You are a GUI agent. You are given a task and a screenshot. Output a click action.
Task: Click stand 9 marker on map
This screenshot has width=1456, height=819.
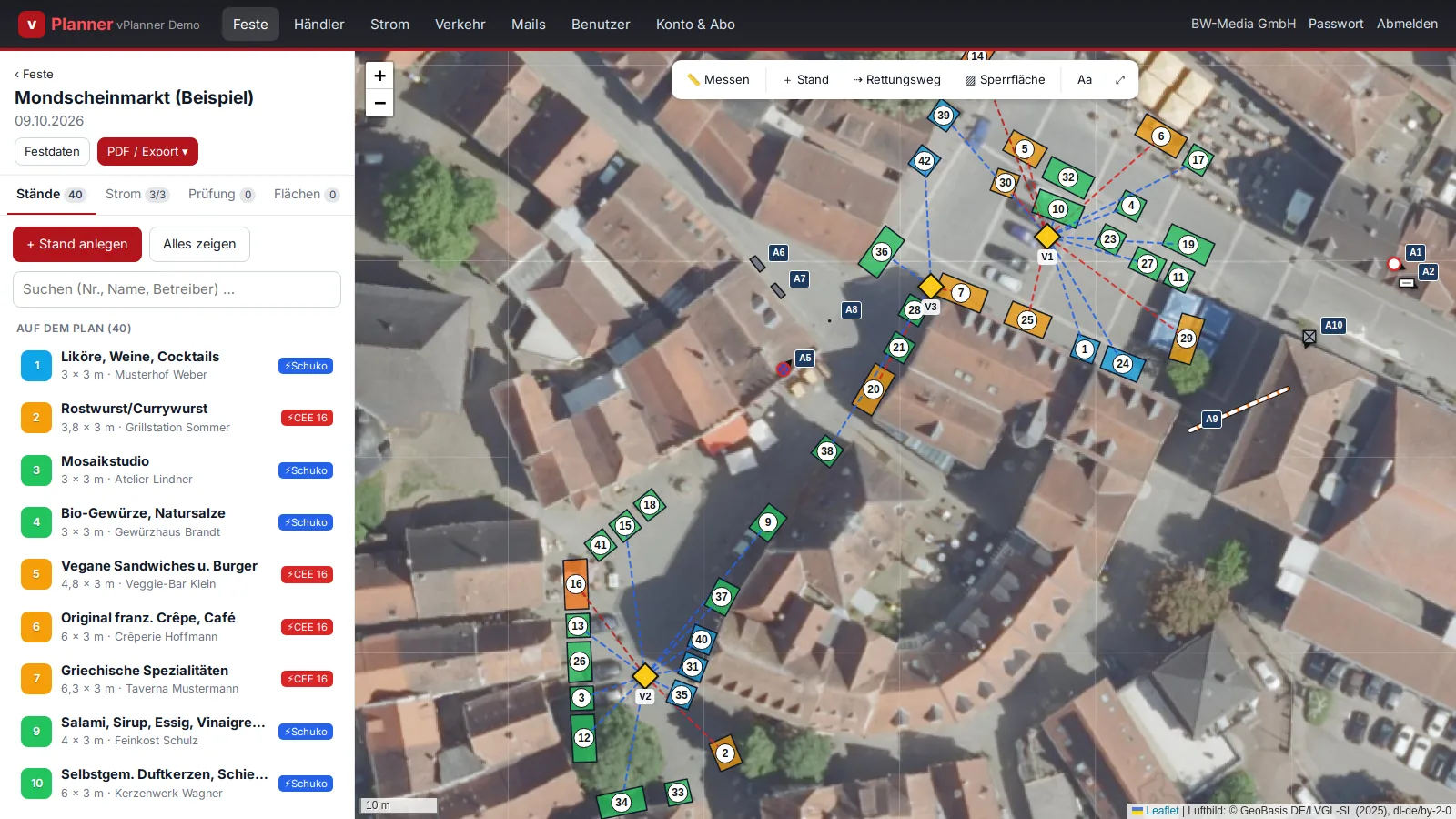[x=768, y=522]
